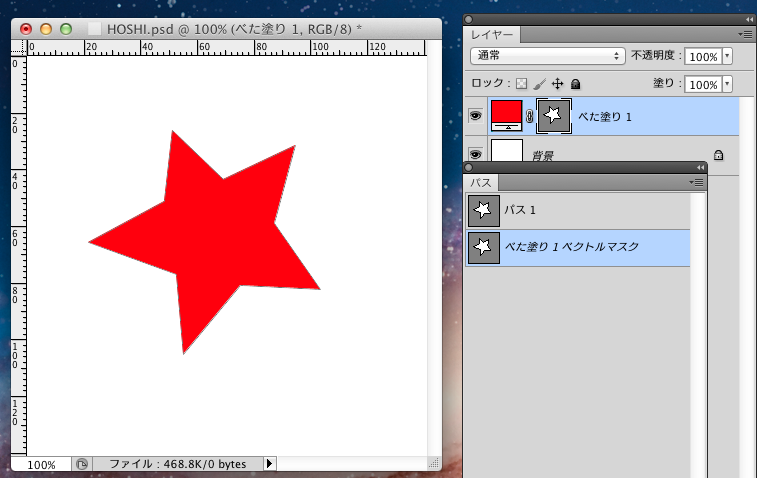Click the status bar icon beside zoom field
Screen dimensions: 757x478
click(82, 464)
